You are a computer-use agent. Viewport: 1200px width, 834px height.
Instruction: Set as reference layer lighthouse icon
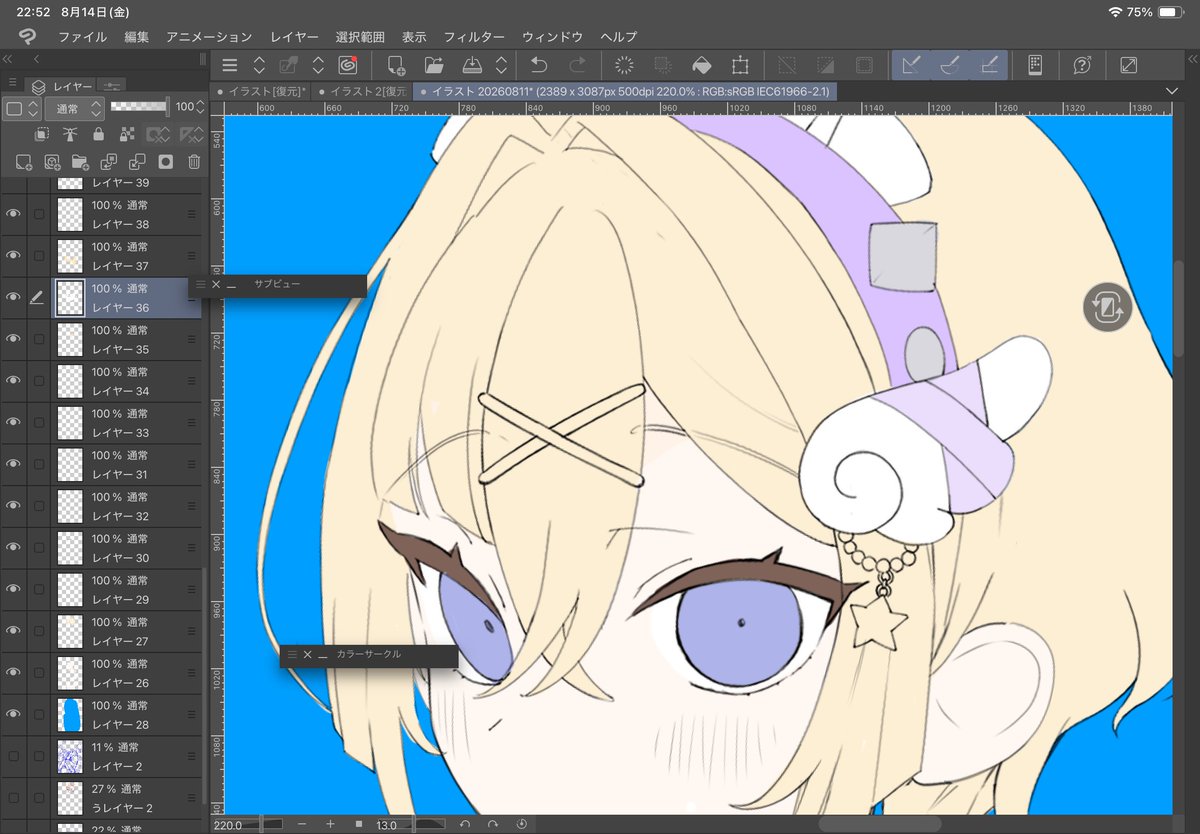tap(70, 134)
